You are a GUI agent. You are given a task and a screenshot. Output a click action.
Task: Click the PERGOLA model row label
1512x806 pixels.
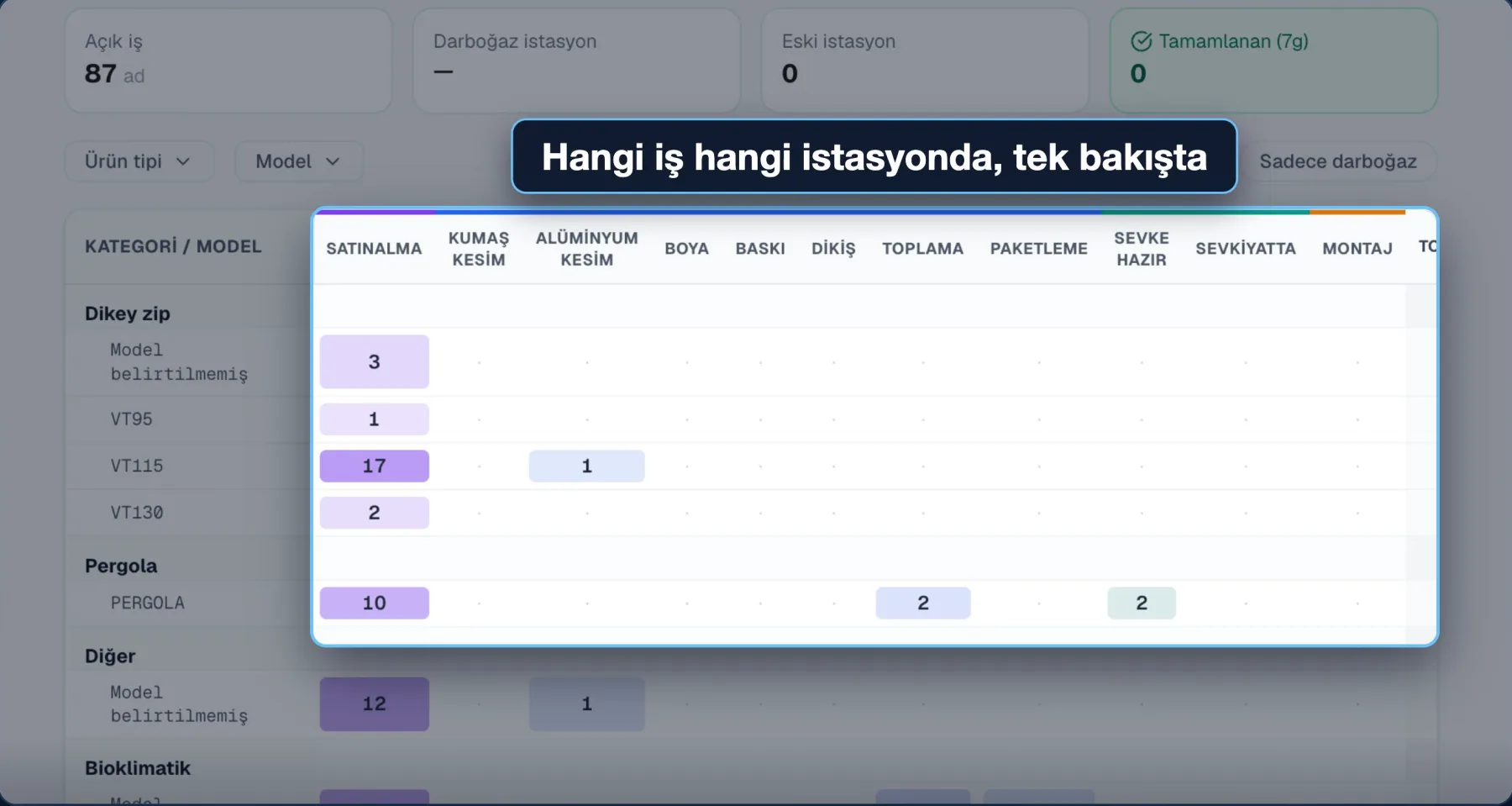coord(148,603)
